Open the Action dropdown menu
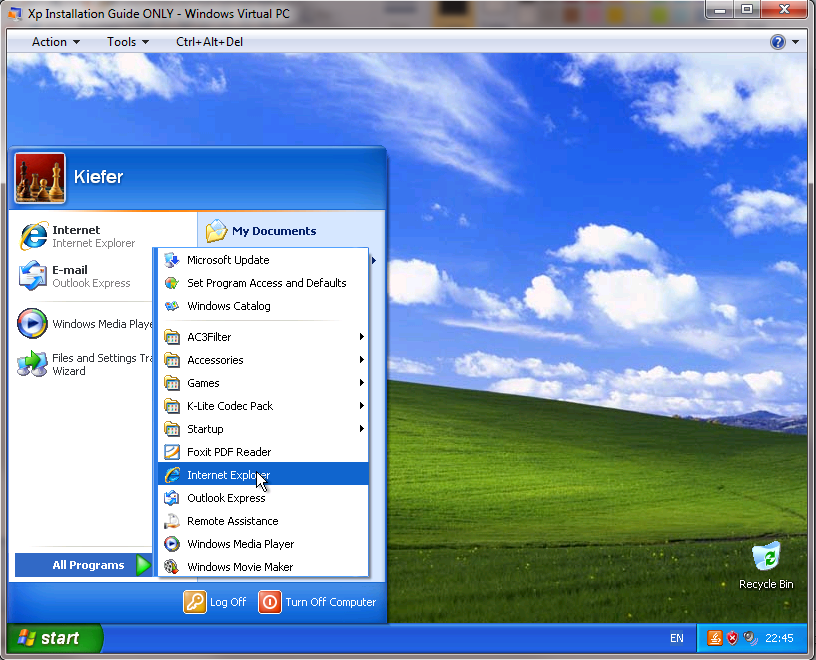Screen dimensions: 816x660 click(56, 42)
